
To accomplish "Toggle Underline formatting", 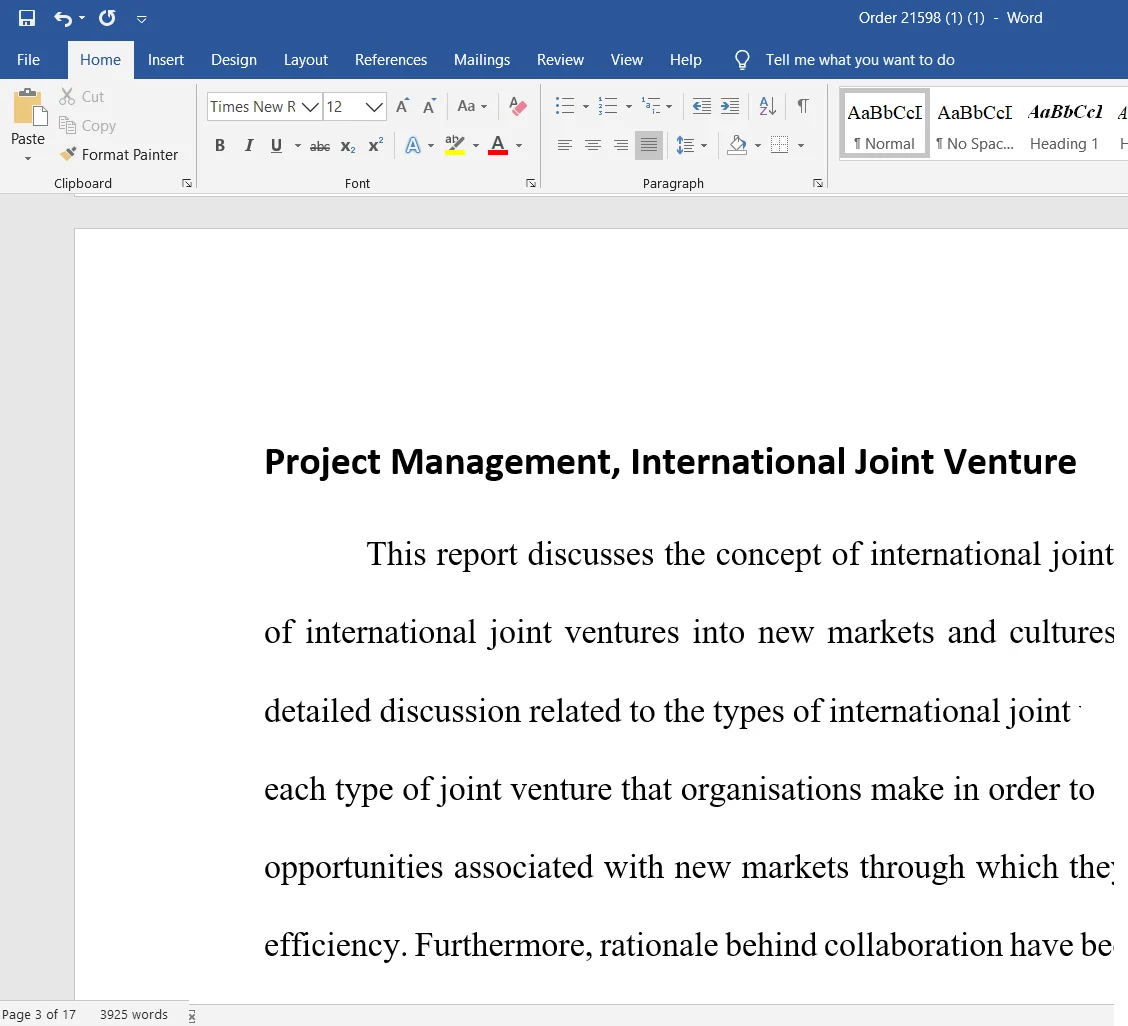I will click(276, 145).
